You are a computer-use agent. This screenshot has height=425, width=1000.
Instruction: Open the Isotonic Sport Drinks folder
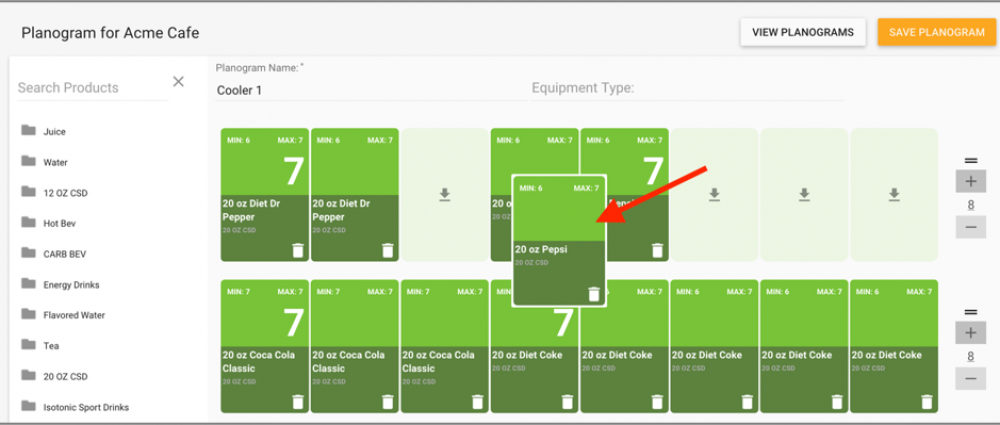(75, 406)
